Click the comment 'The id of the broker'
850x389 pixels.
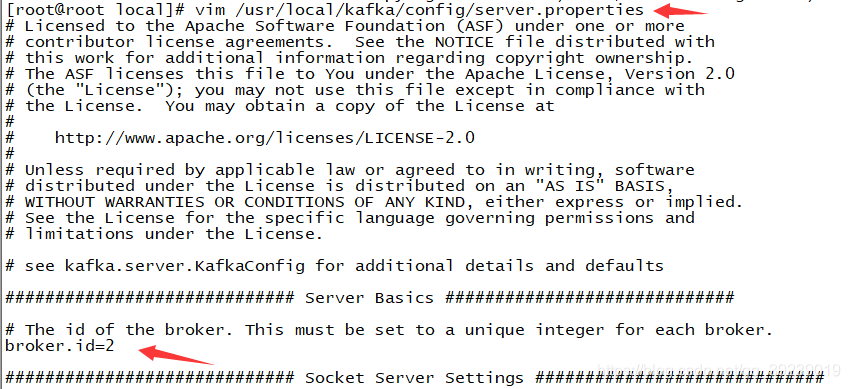click(389, 329)
